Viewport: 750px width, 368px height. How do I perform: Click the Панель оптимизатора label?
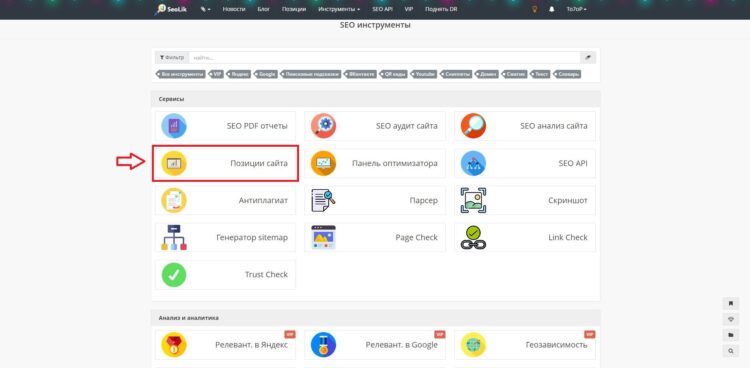[395, 163]
